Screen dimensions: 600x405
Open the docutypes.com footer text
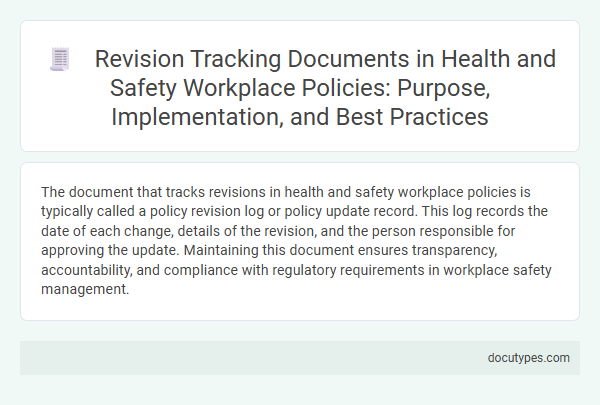click(x=528, y=358)
